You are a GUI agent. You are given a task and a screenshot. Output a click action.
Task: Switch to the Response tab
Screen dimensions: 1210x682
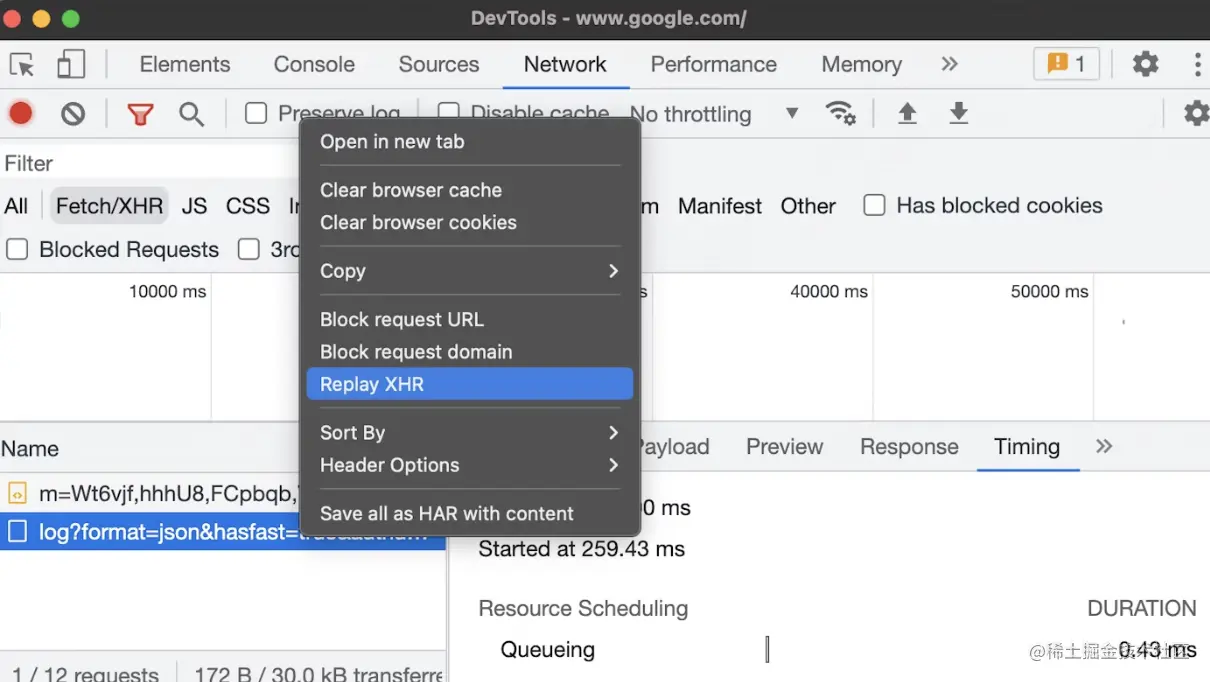908,447
